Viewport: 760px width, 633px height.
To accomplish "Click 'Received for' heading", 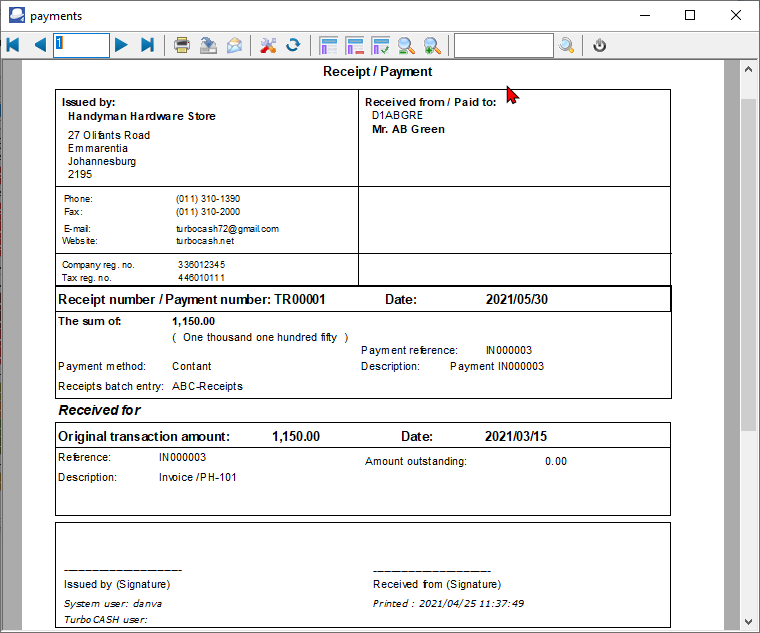I will pyautogui.click(x=99, y=410).
